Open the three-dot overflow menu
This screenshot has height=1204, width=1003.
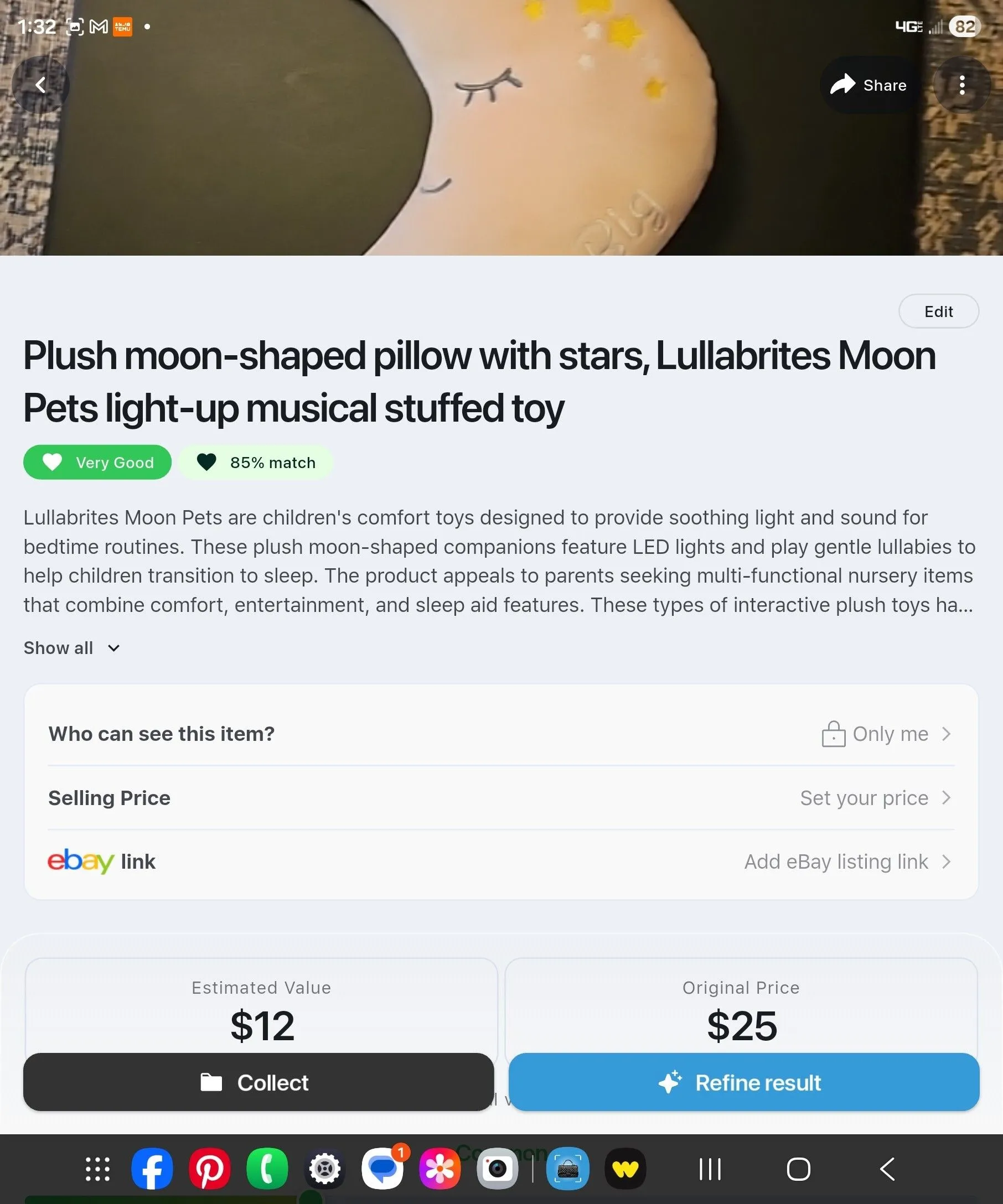(x=961, y=85)
